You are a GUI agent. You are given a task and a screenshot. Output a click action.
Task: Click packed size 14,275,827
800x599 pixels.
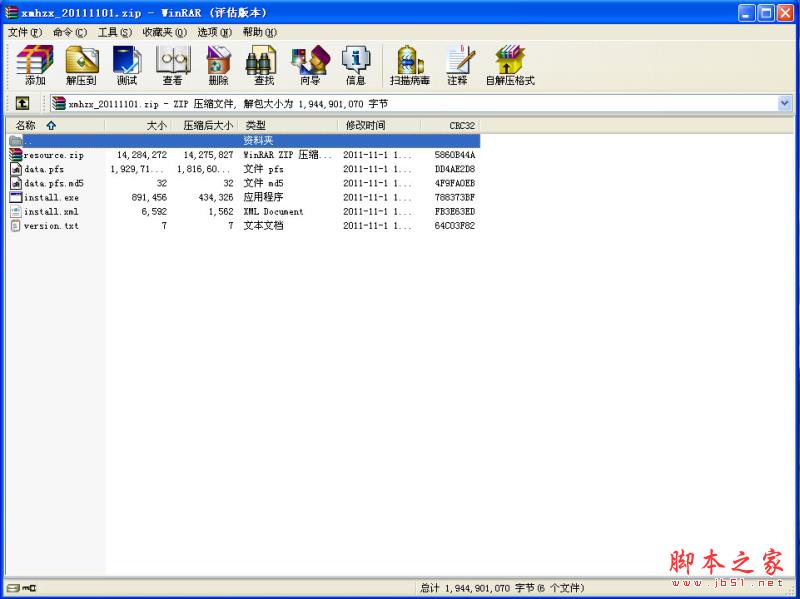(208, 155)
